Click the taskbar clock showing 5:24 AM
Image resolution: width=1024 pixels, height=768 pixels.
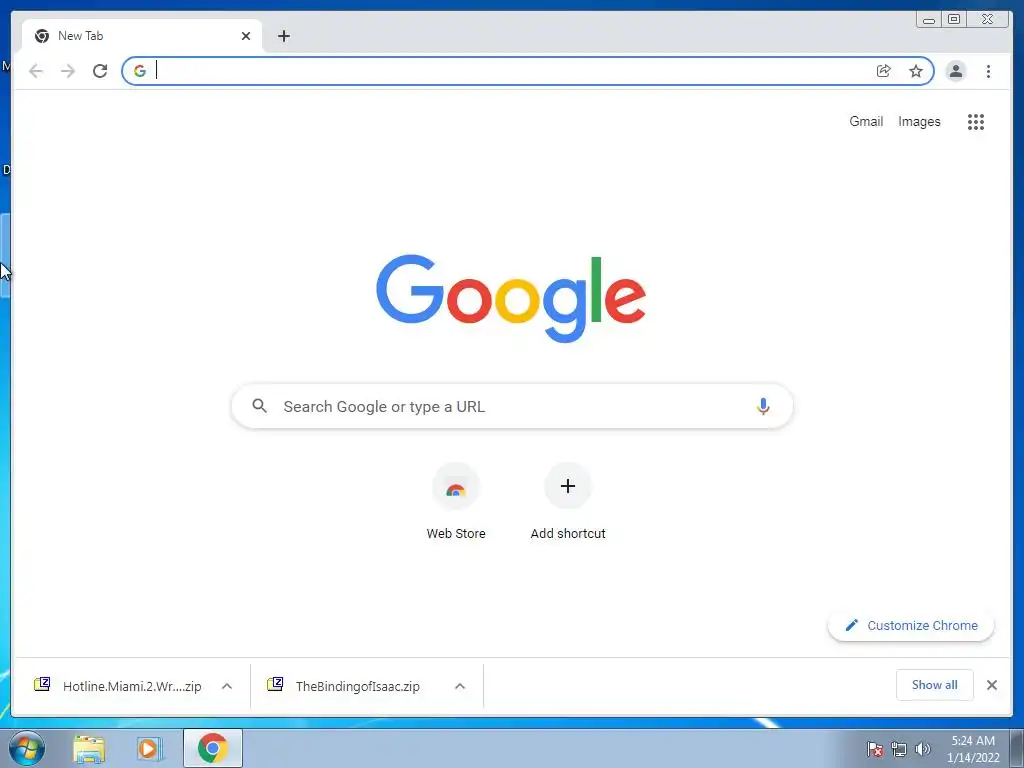coord(973,749)
